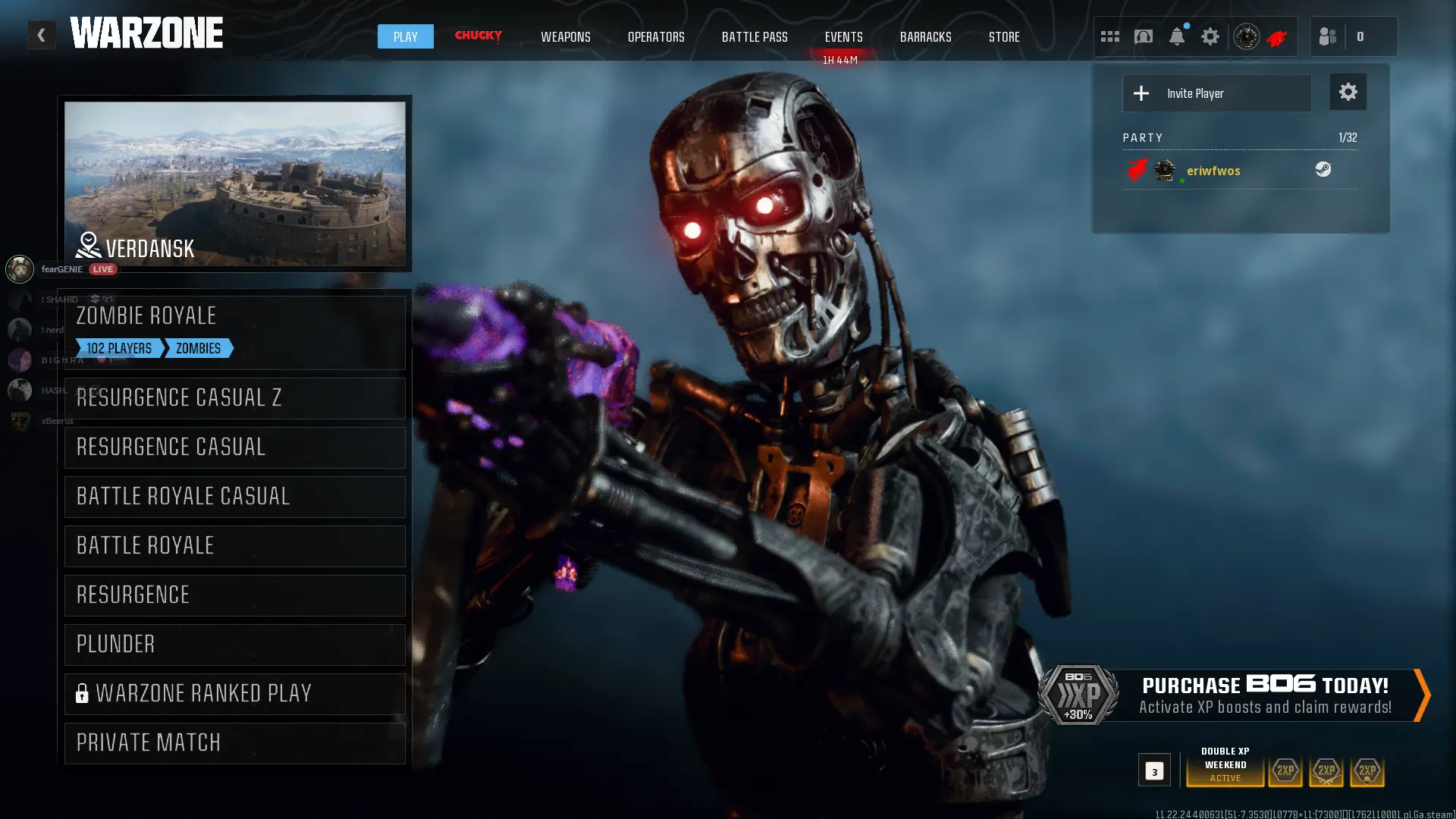
Task: Open the notifications bell
Action: [1176, 36]
